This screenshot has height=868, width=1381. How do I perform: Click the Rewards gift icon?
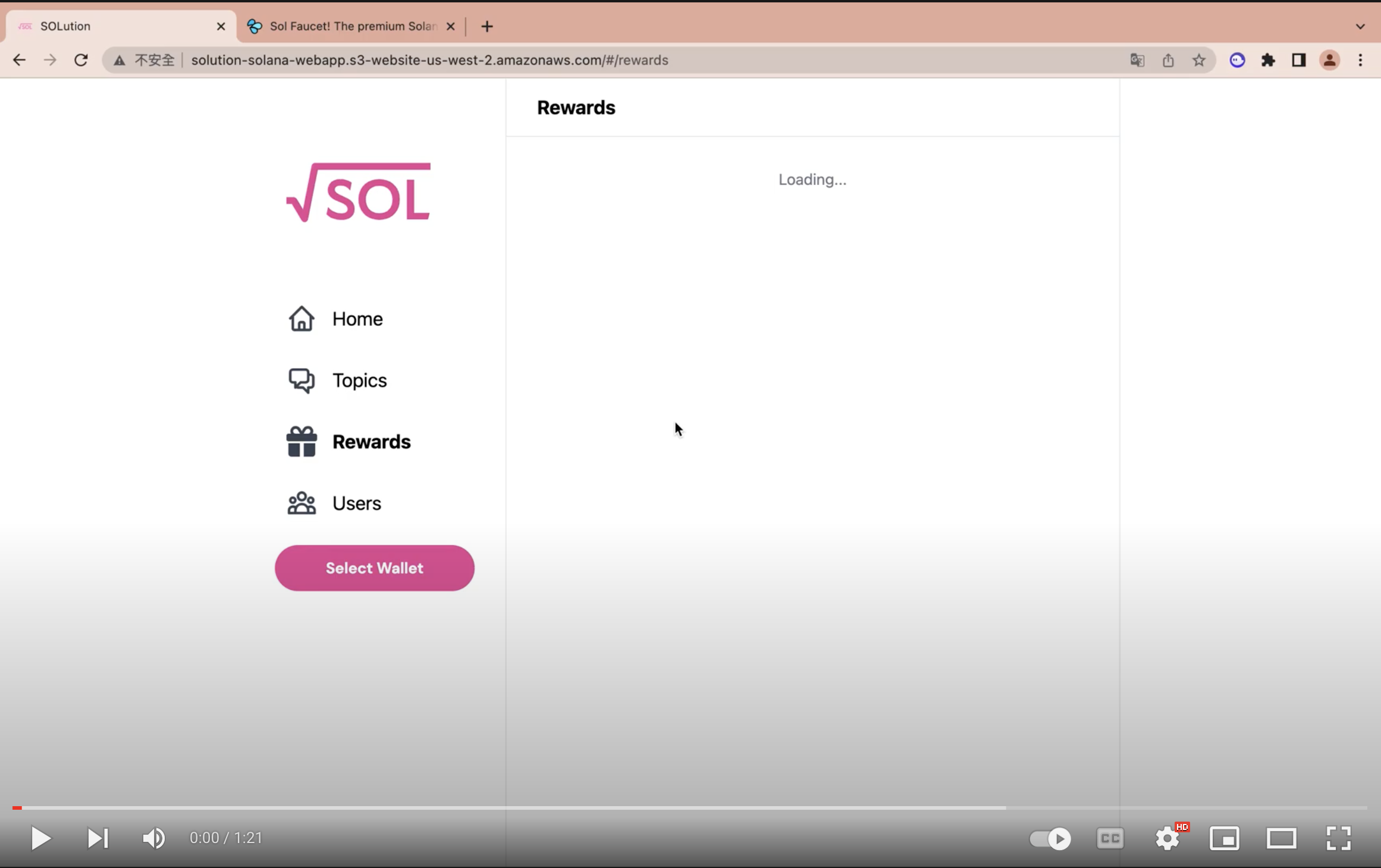tap(302, 442)
